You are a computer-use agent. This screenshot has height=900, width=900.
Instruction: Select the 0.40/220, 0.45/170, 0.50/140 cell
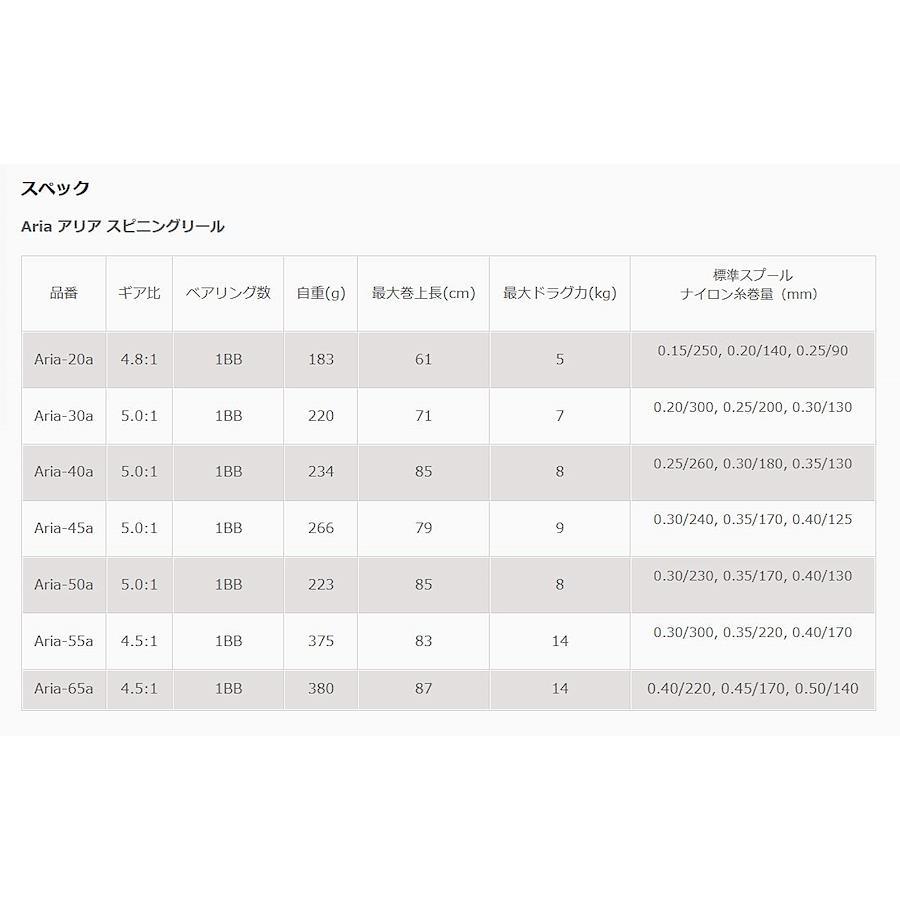pyautogui.click(x=752, y=688)
